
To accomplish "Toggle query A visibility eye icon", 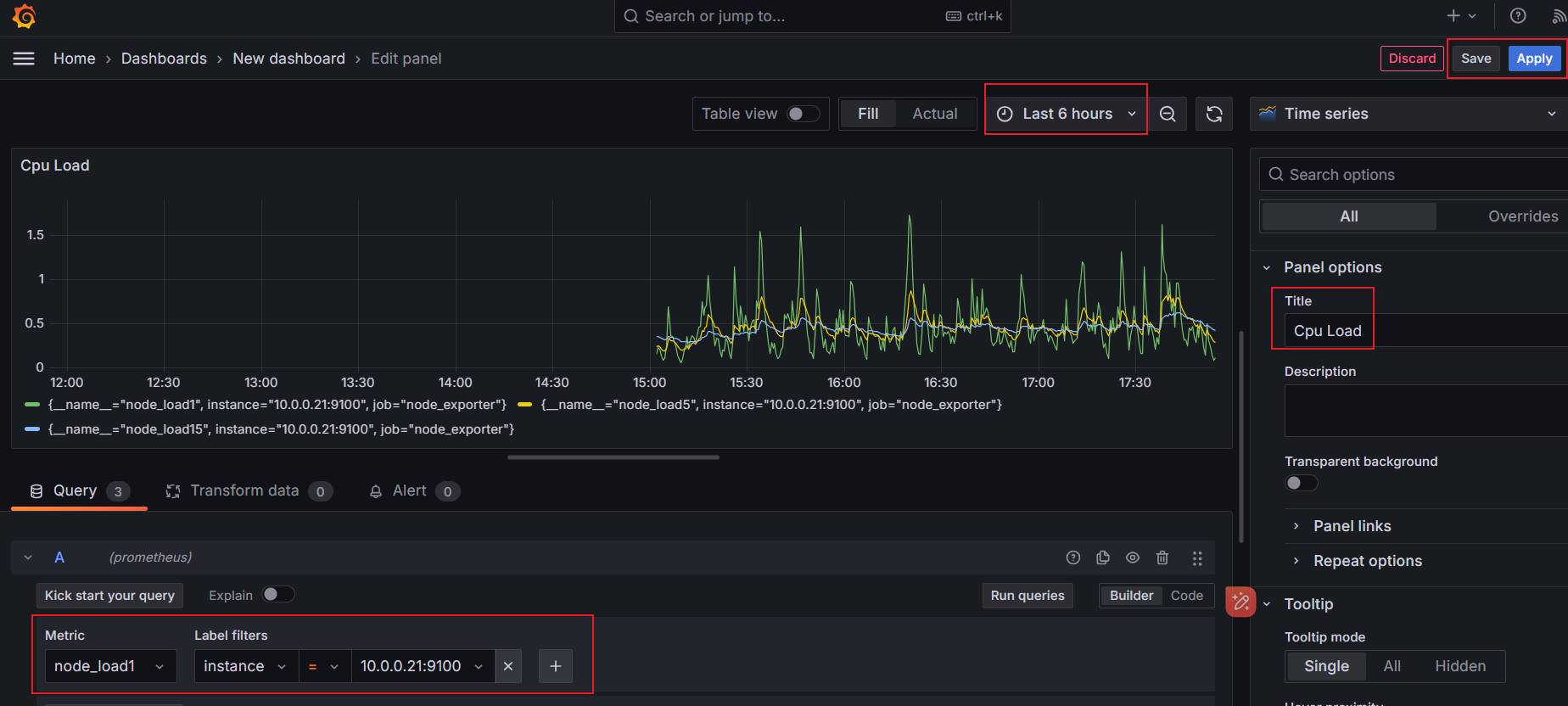I will click(1133, 558).
